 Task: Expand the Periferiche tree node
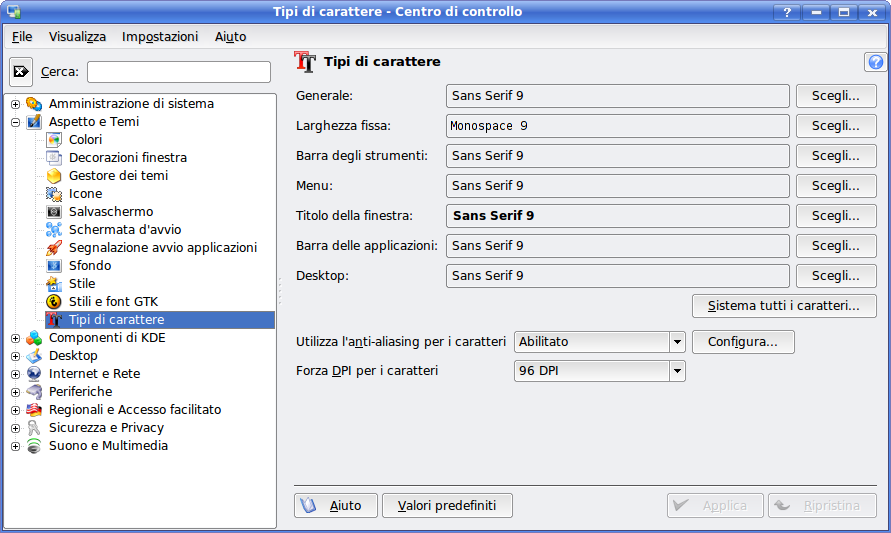tap(15, 392)
